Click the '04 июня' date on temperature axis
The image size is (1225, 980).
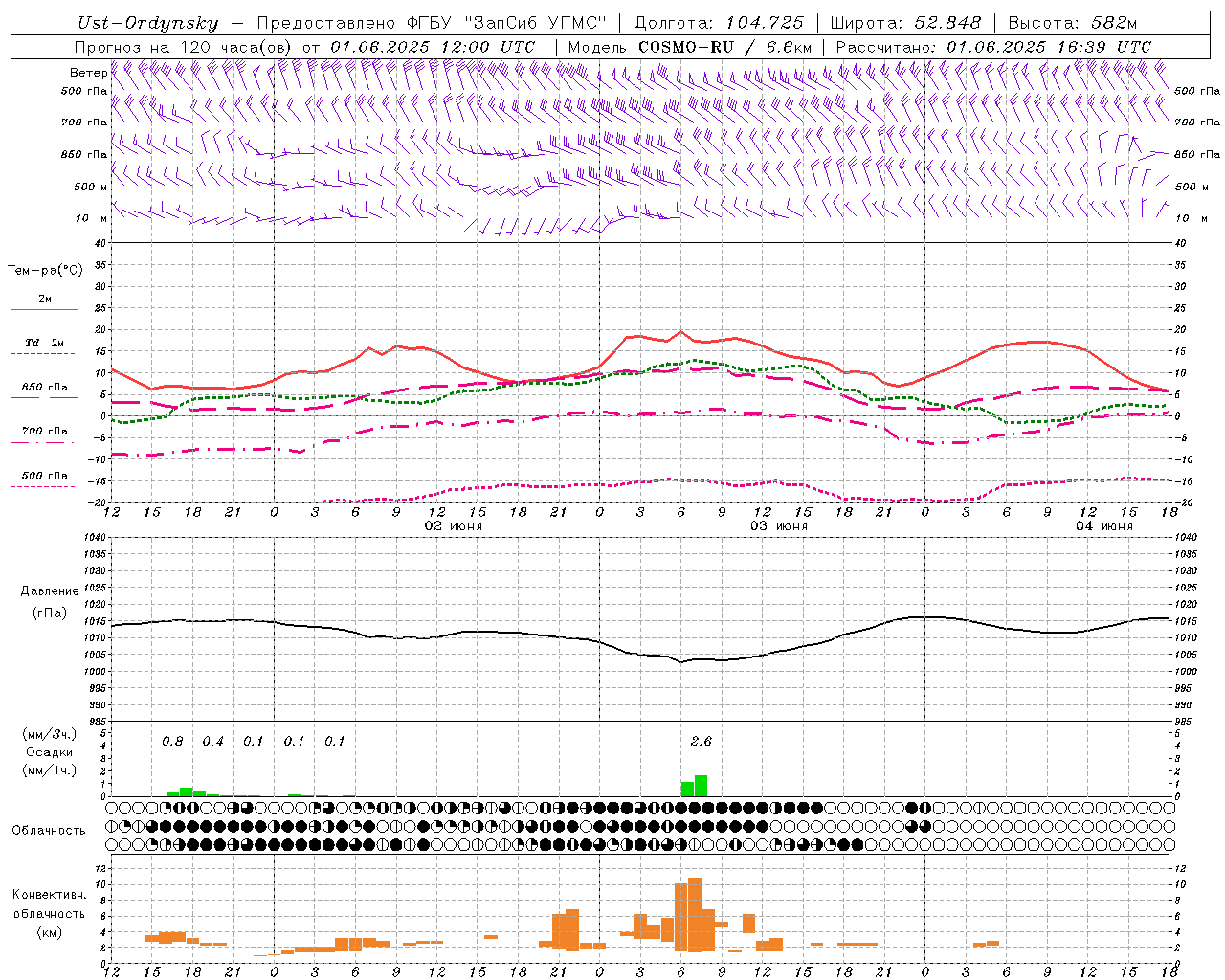(x=1103, y=526)
